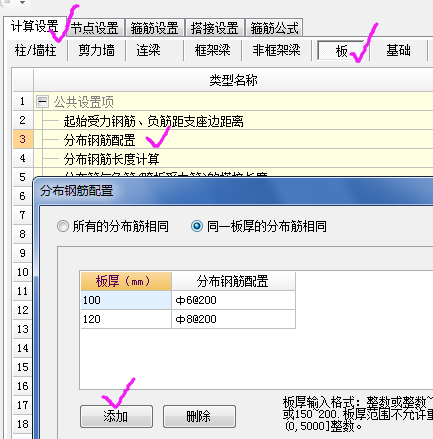Click the 类型名称 column header
The height and width of the screenshot is (439, 433).
pyautogui.click(x=233, y=80)
